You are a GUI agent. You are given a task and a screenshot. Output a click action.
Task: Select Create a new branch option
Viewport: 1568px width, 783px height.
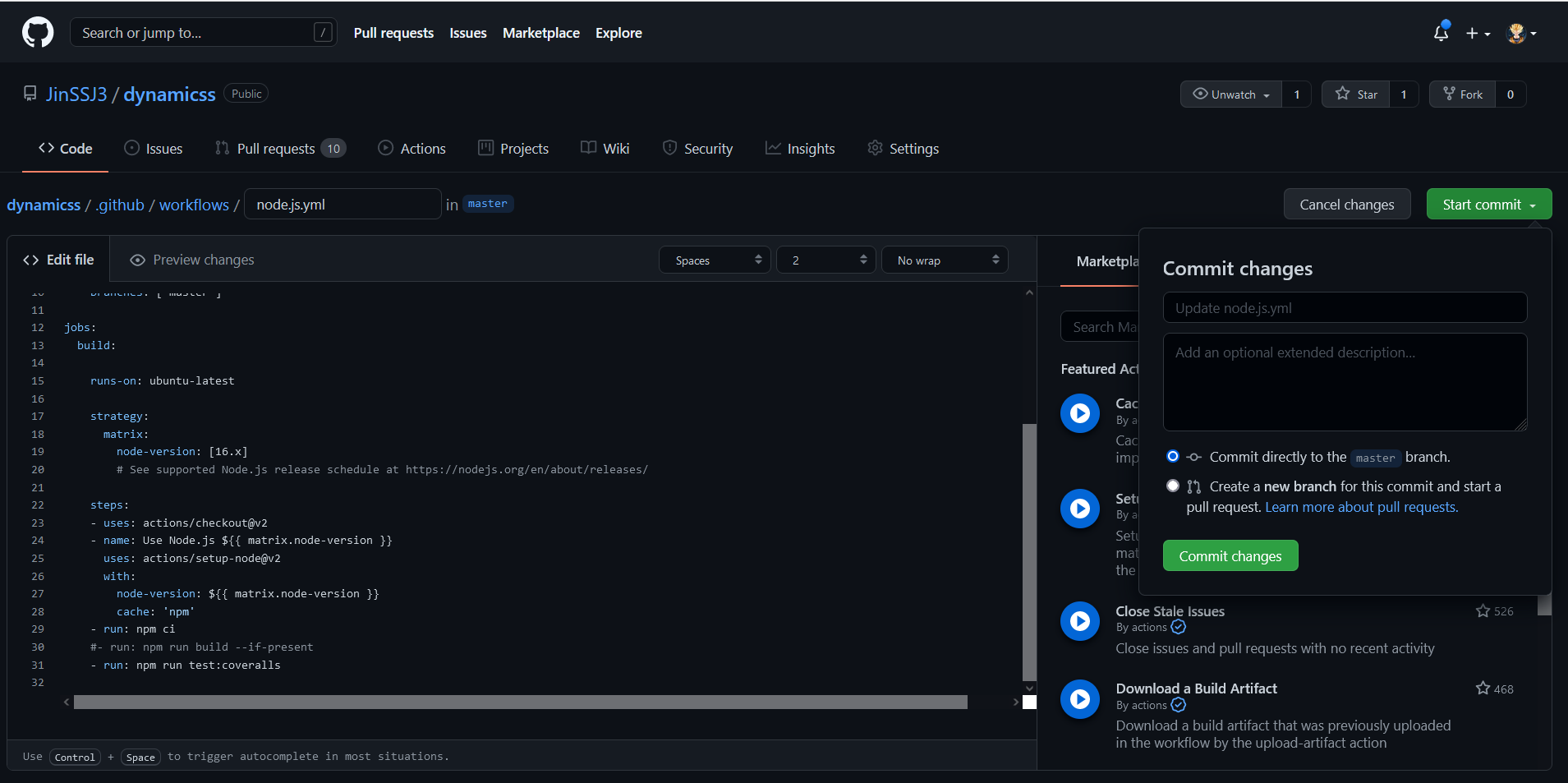coord(1173,486)
